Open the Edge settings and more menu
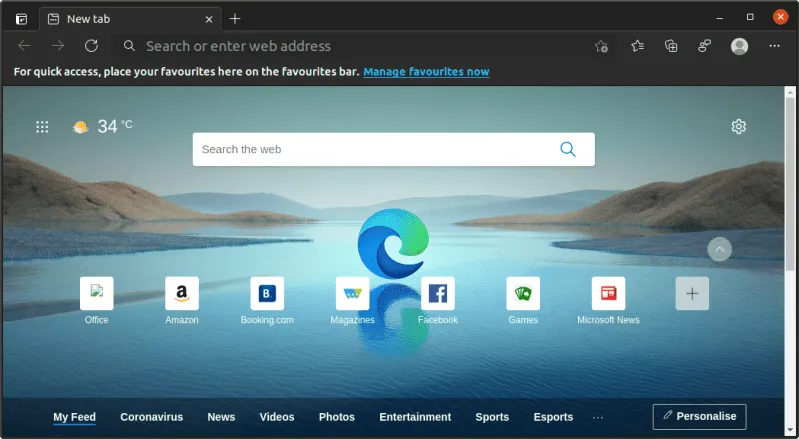The height and width of the screenshot is (439, 799). click(774, 46)
